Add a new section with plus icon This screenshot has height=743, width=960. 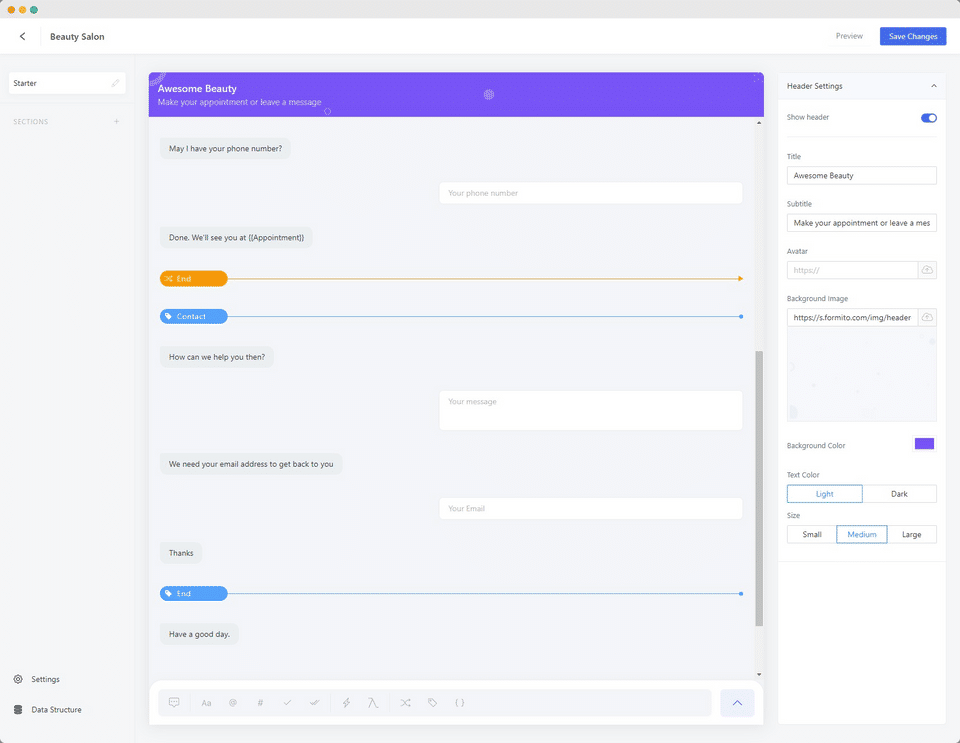coord(116,121)
